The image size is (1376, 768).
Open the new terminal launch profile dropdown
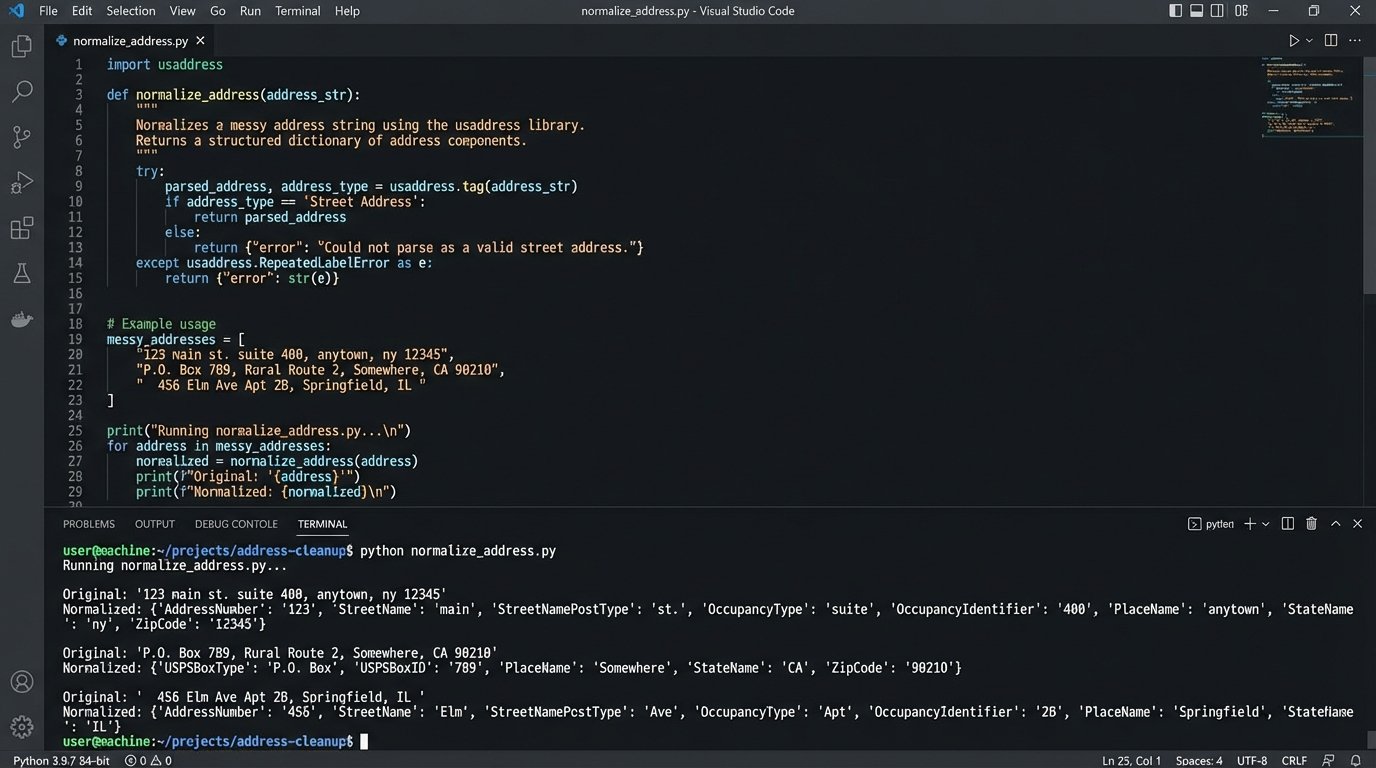[1266, 524]
